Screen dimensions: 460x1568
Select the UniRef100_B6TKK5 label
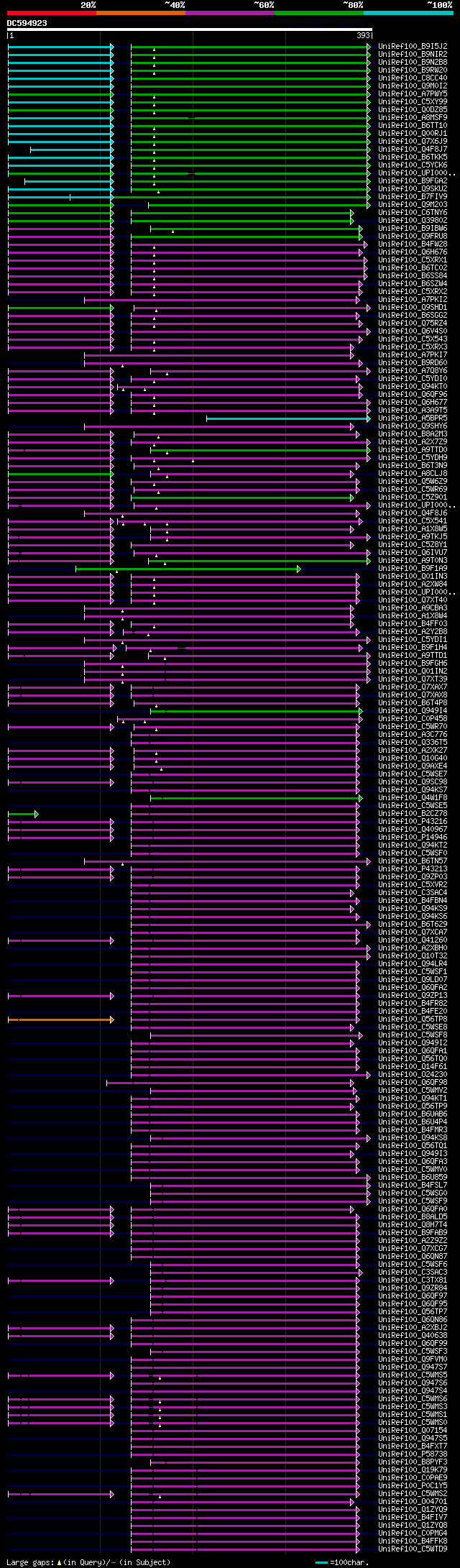[413, 157]
